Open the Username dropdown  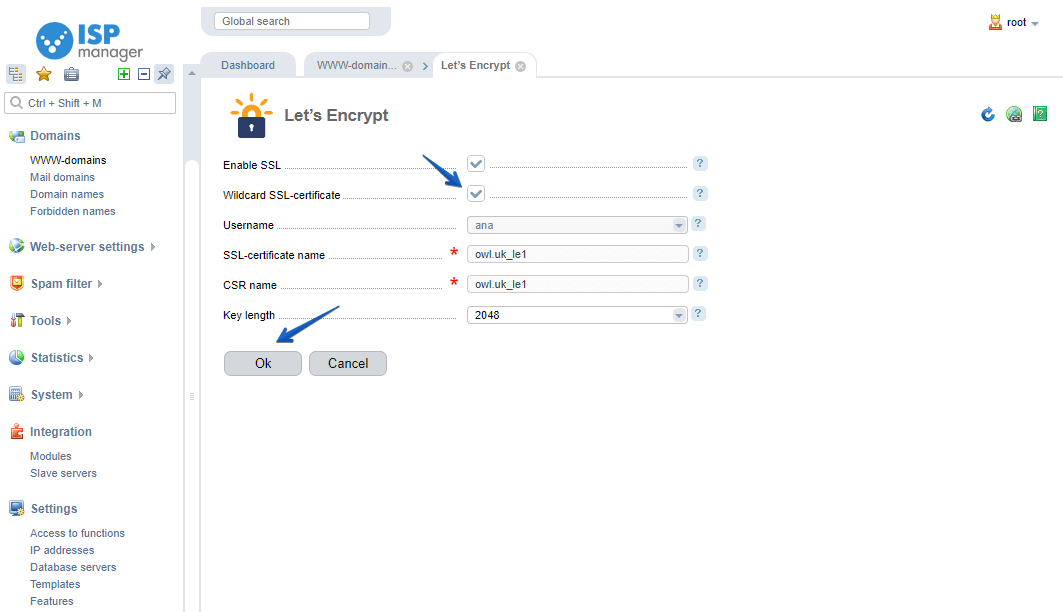577,225
